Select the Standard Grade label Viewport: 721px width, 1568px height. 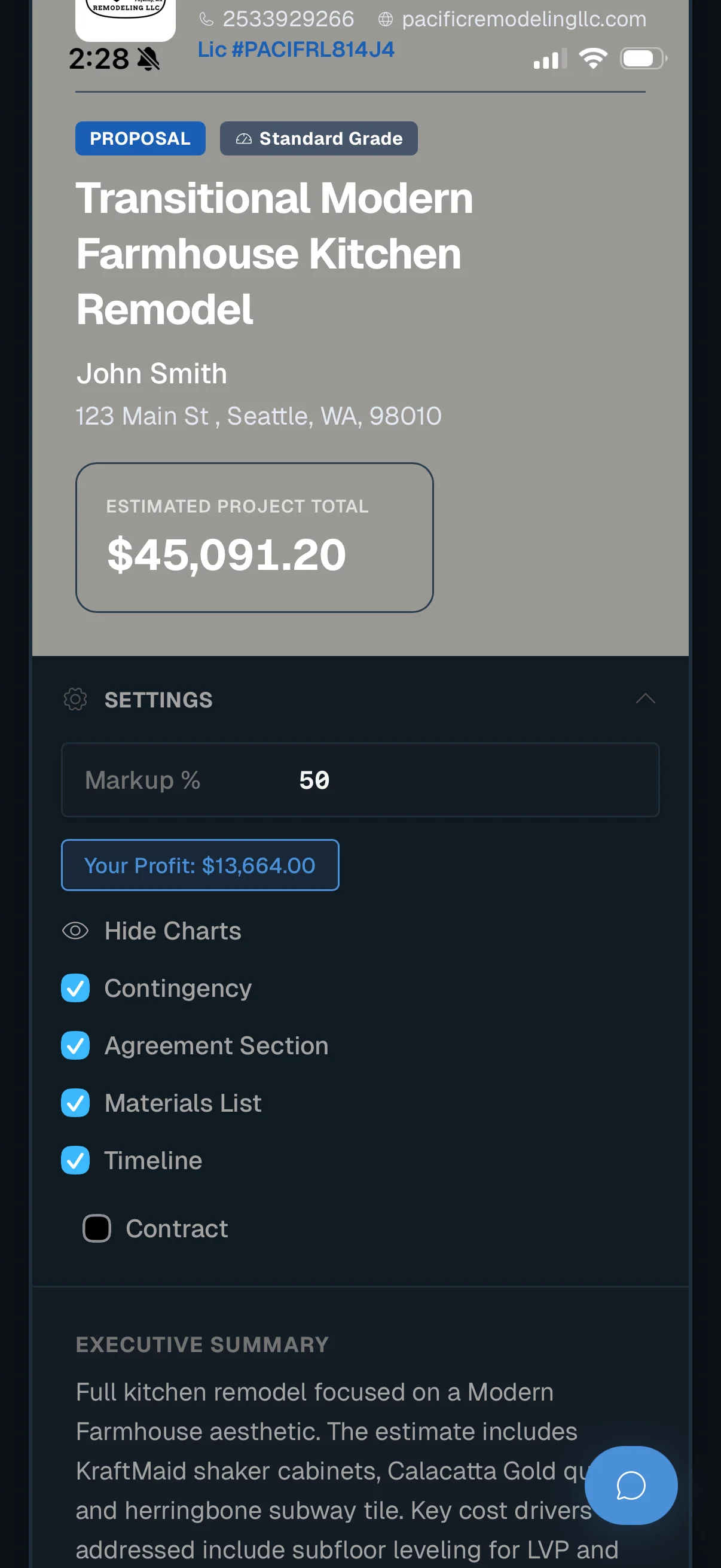[x=331, y=138]
